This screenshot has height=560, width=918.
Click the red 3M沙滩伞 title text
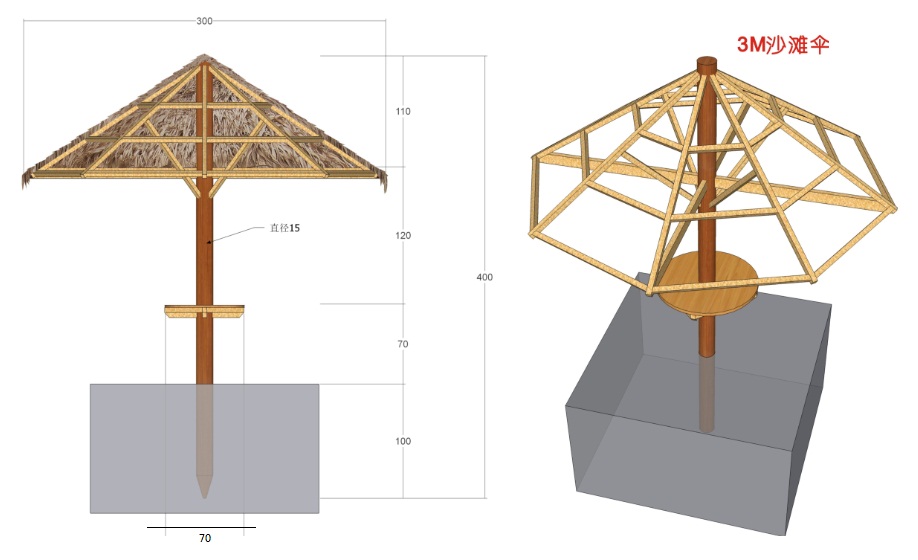(x=782, y=44)
